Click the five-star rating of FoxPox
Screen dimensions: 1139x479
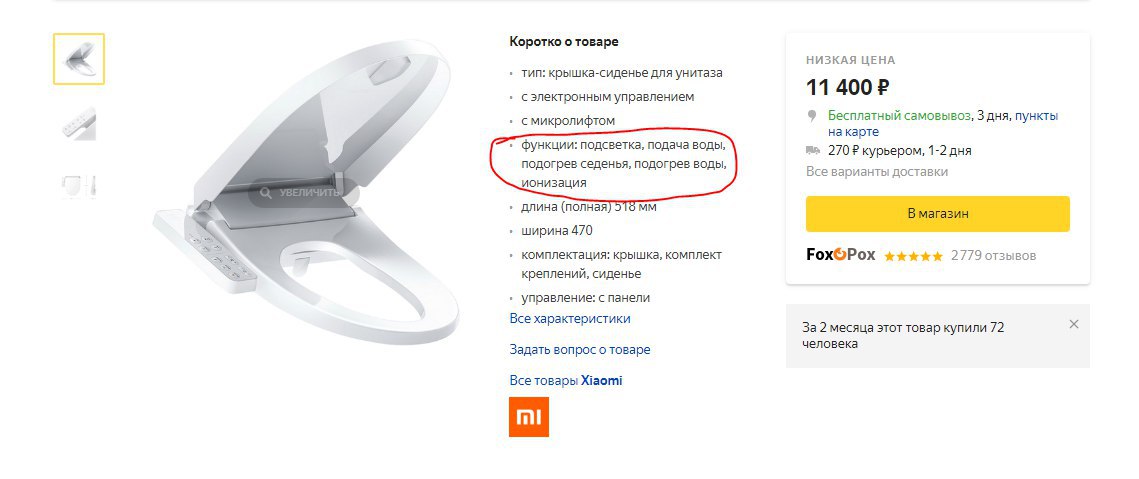pyautogui.click(x=913, y=256)
